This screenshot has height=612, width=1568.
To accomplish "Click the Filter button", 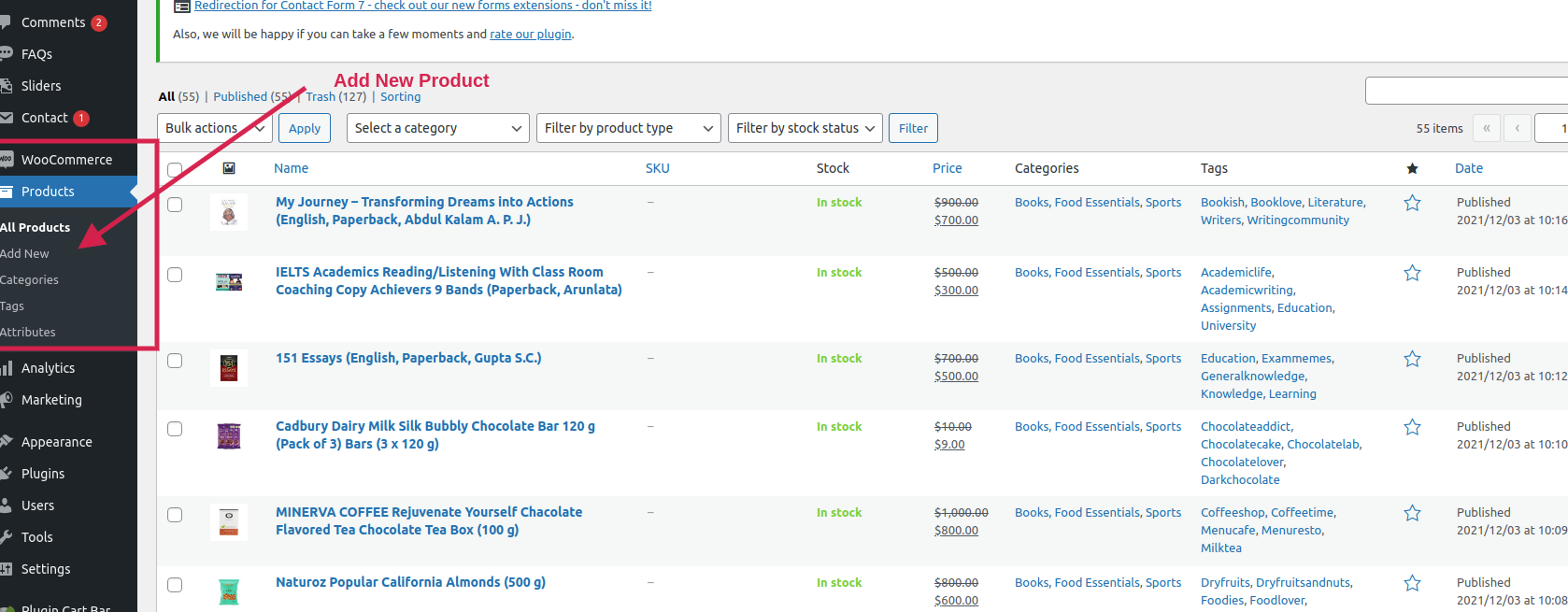I will click(913, 128).
